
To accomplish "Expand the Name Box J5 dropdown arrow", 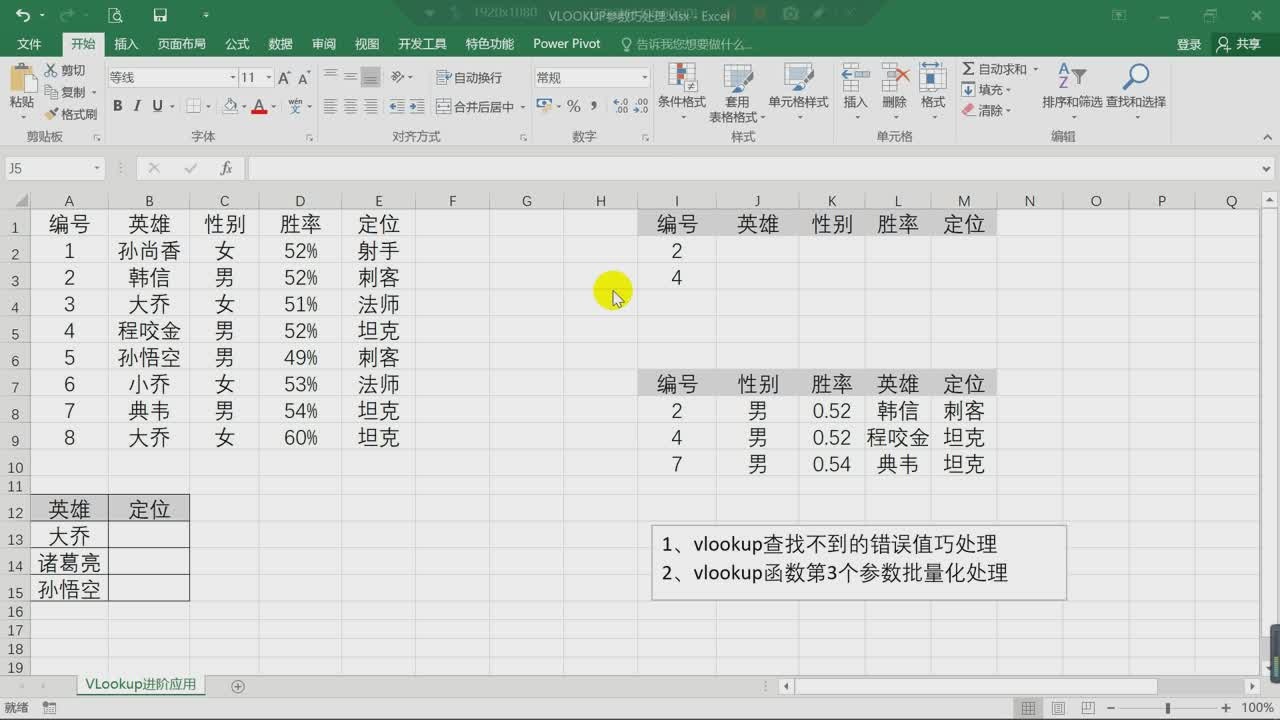I will [x=97, y=169].
